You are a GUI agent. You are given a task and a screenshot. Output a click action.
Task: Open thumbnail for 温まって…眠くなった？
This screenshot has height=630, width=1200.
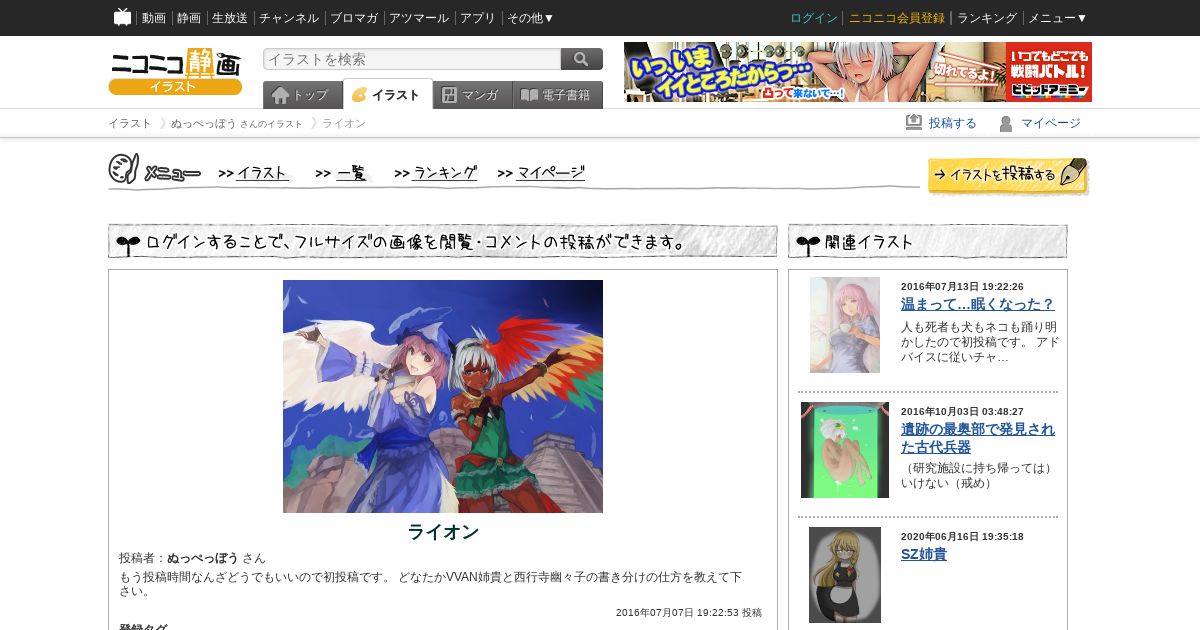845,325
